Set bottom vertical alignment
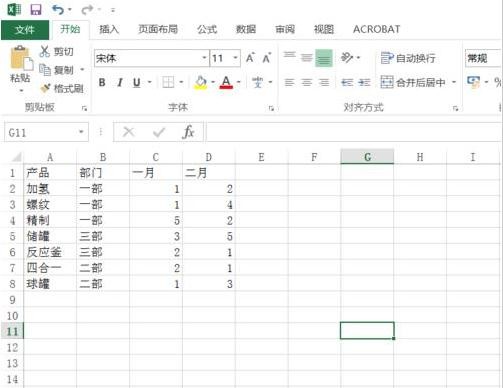This screenshot has width=503, height=388. (324, 58)
